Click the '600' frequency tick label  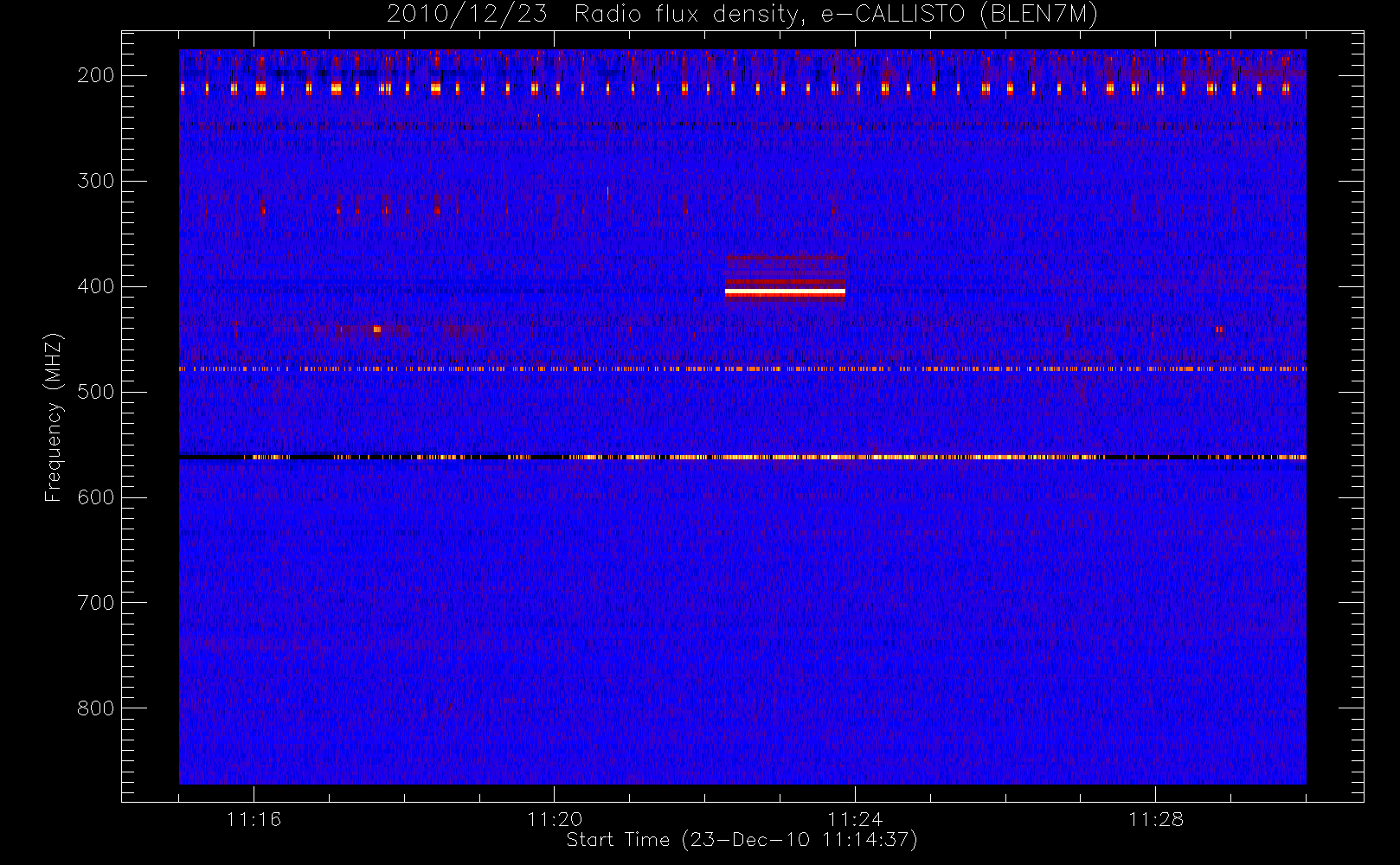click(96, 497)
